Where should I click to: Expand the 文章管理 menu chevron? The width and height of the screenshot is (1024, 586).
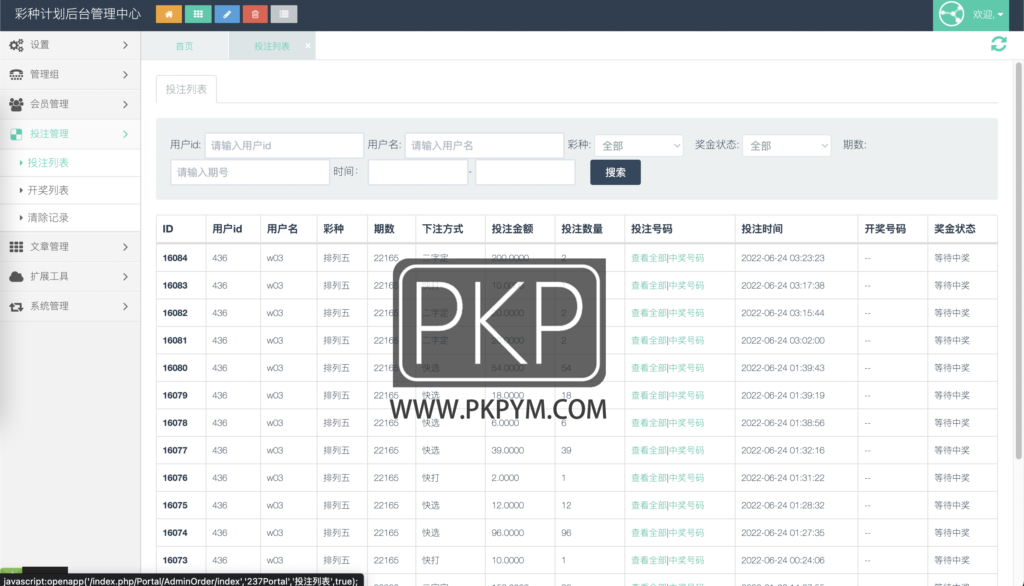click(125, 246)
